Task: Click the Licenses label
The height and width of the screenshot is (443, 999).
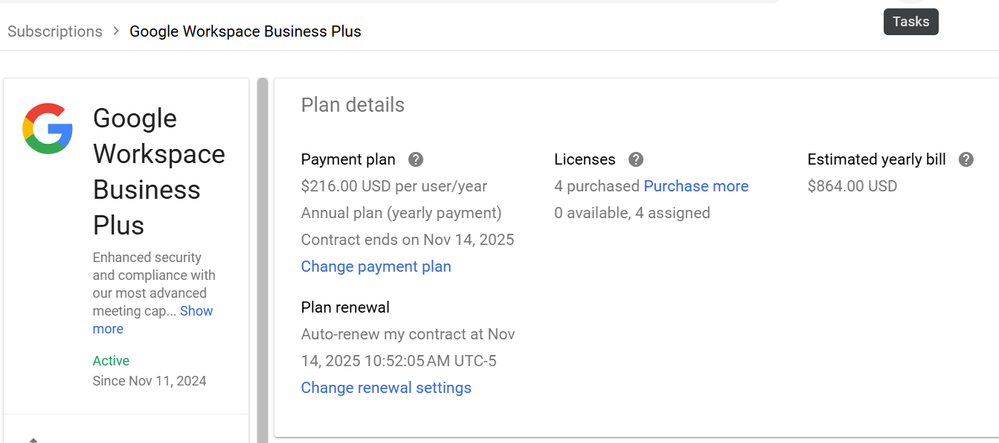Action: (585, 159)
